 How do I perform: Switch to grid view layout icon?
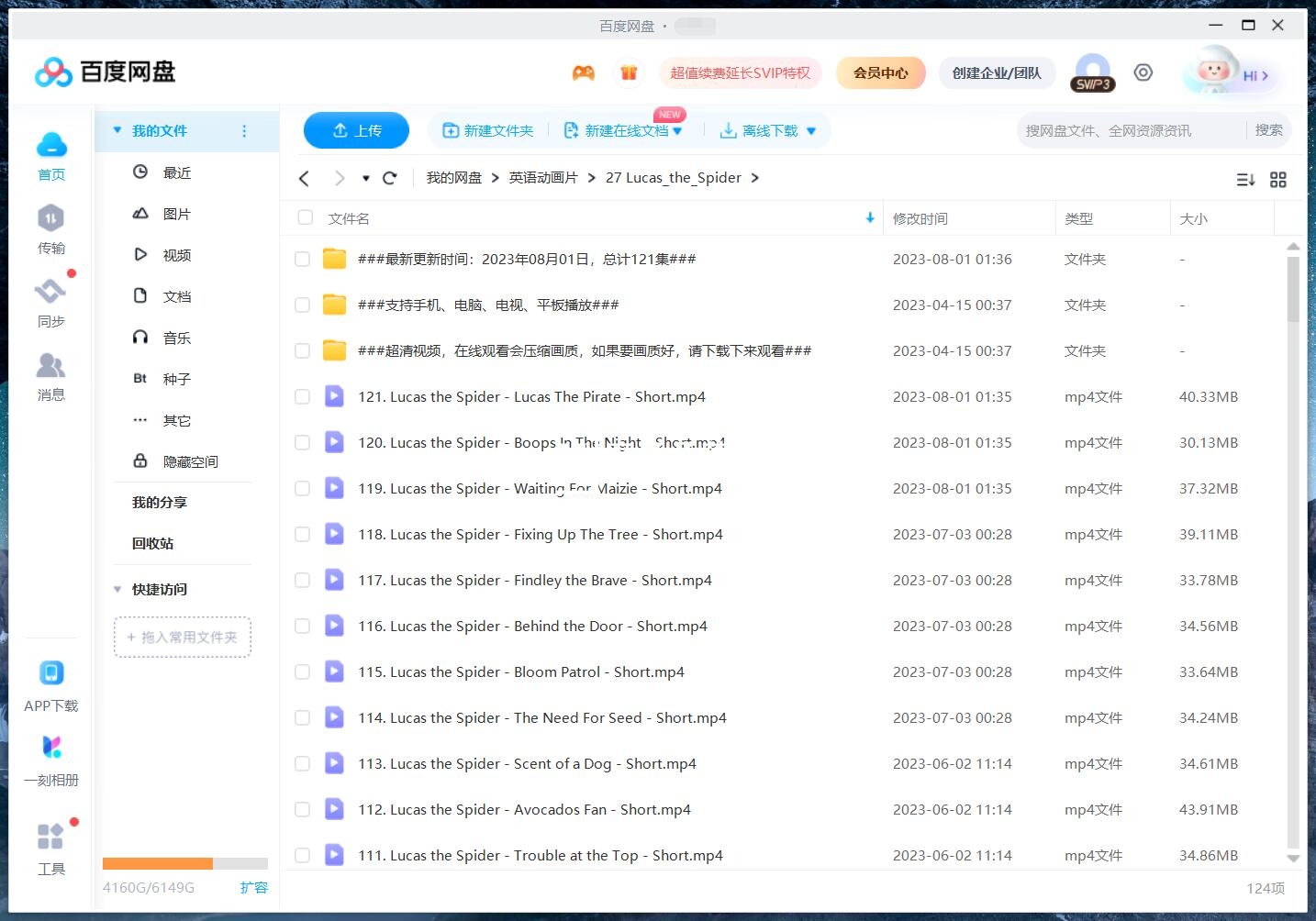(x=1277, y=180)
